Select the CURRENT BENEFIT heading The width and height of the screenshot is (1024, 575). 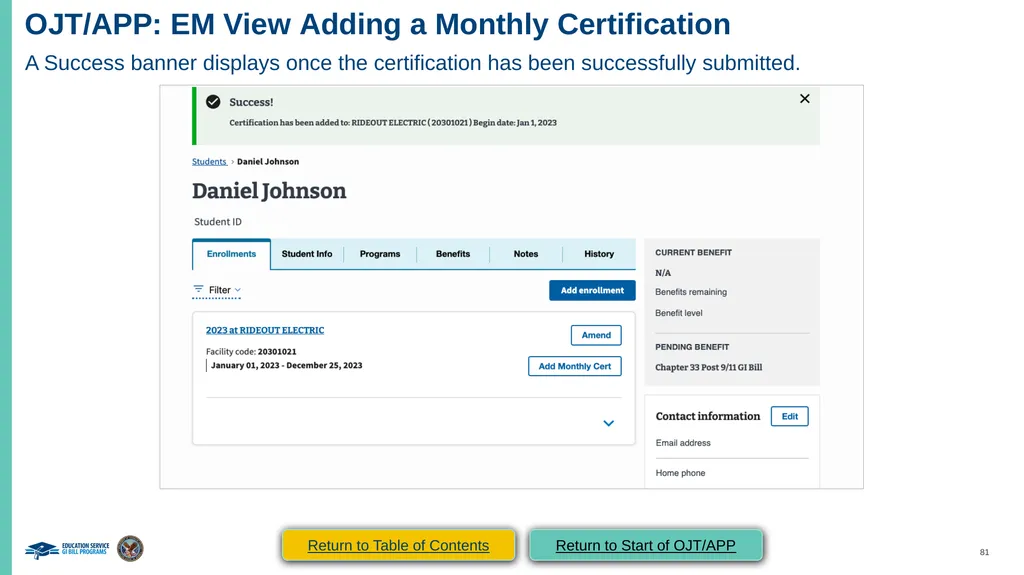tap(694, 252)
